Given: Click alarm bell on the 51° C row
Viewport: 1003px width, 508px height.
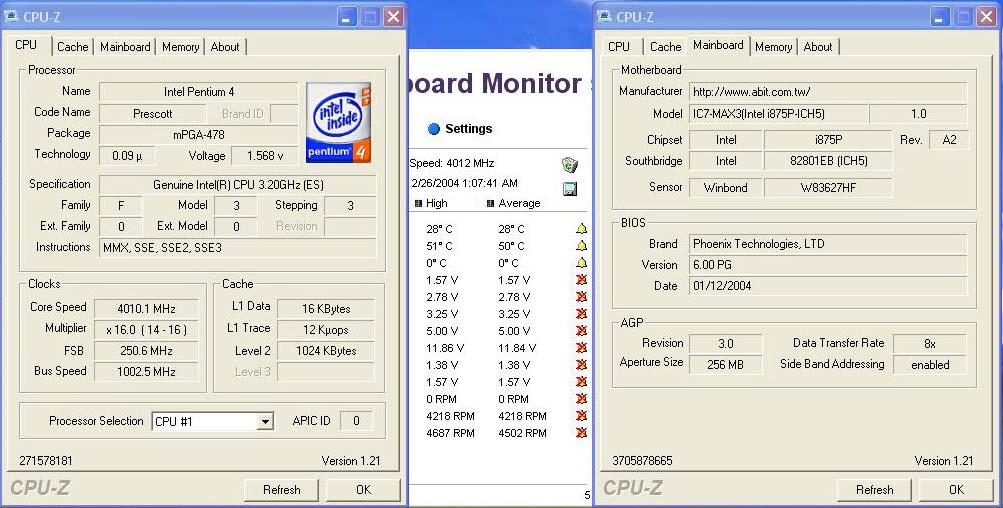Looking at the screenshot, I should click(x=581, y=246).
